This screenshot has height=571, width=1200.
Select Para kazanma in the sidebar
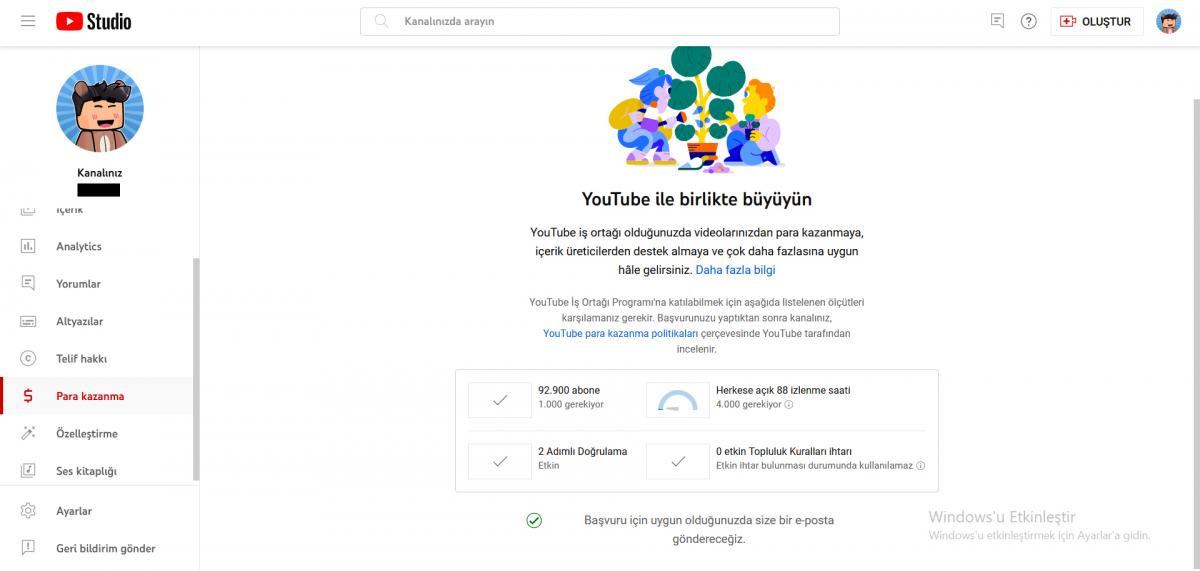tap(97, 396)
